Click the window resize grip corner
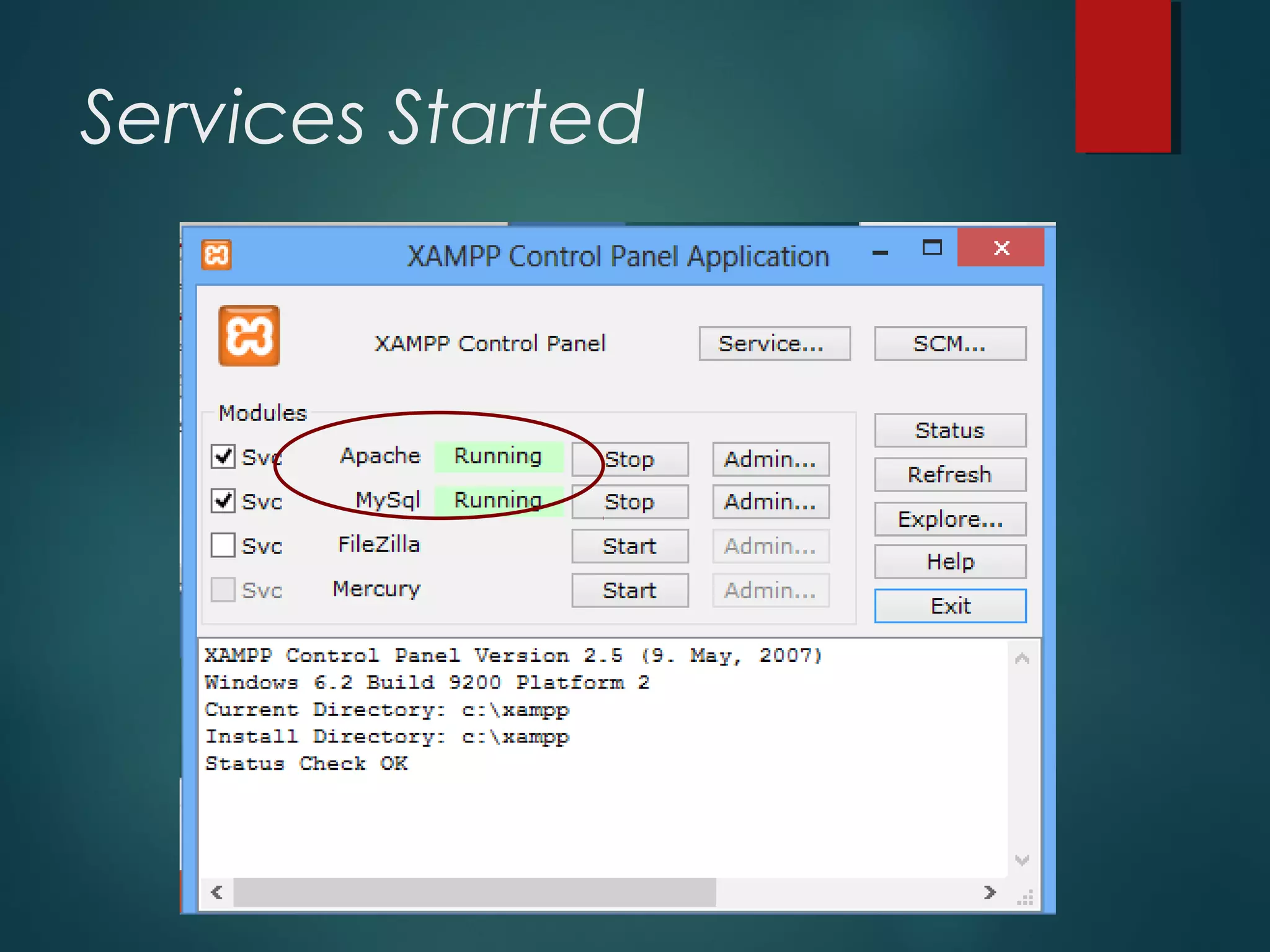The height and width of the screenshot is (952, 1270). pyautogui.click(x=1025, y=897)
